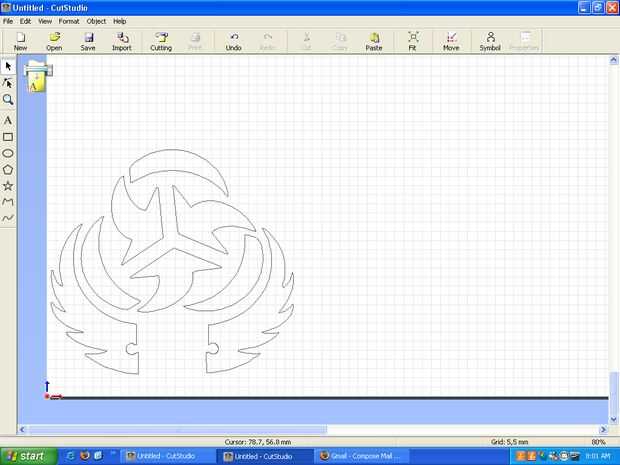Pick the ellipse drawing tool

8,153
